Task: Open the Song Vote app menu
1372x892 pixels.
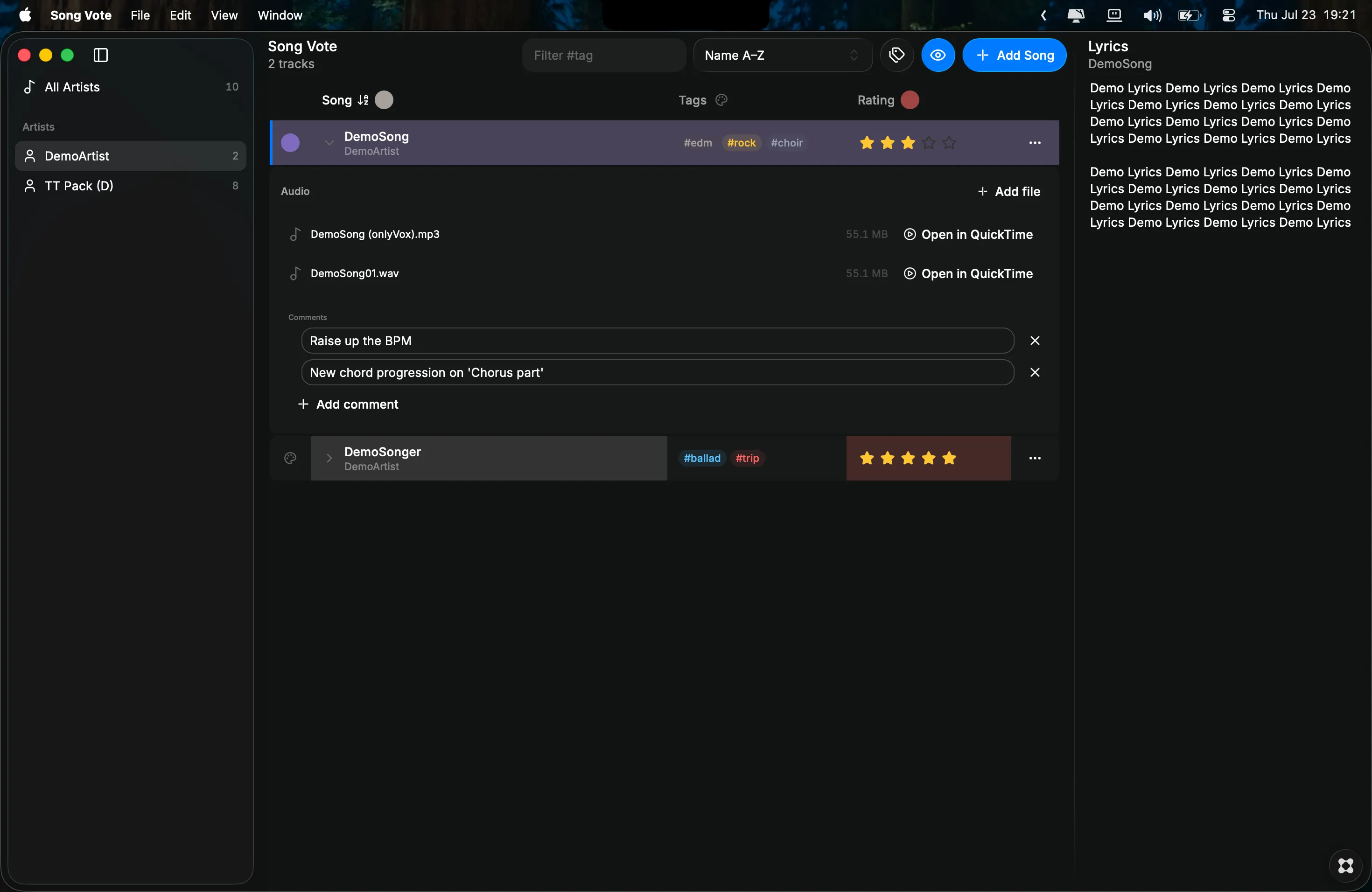Action: click(81, 15)
